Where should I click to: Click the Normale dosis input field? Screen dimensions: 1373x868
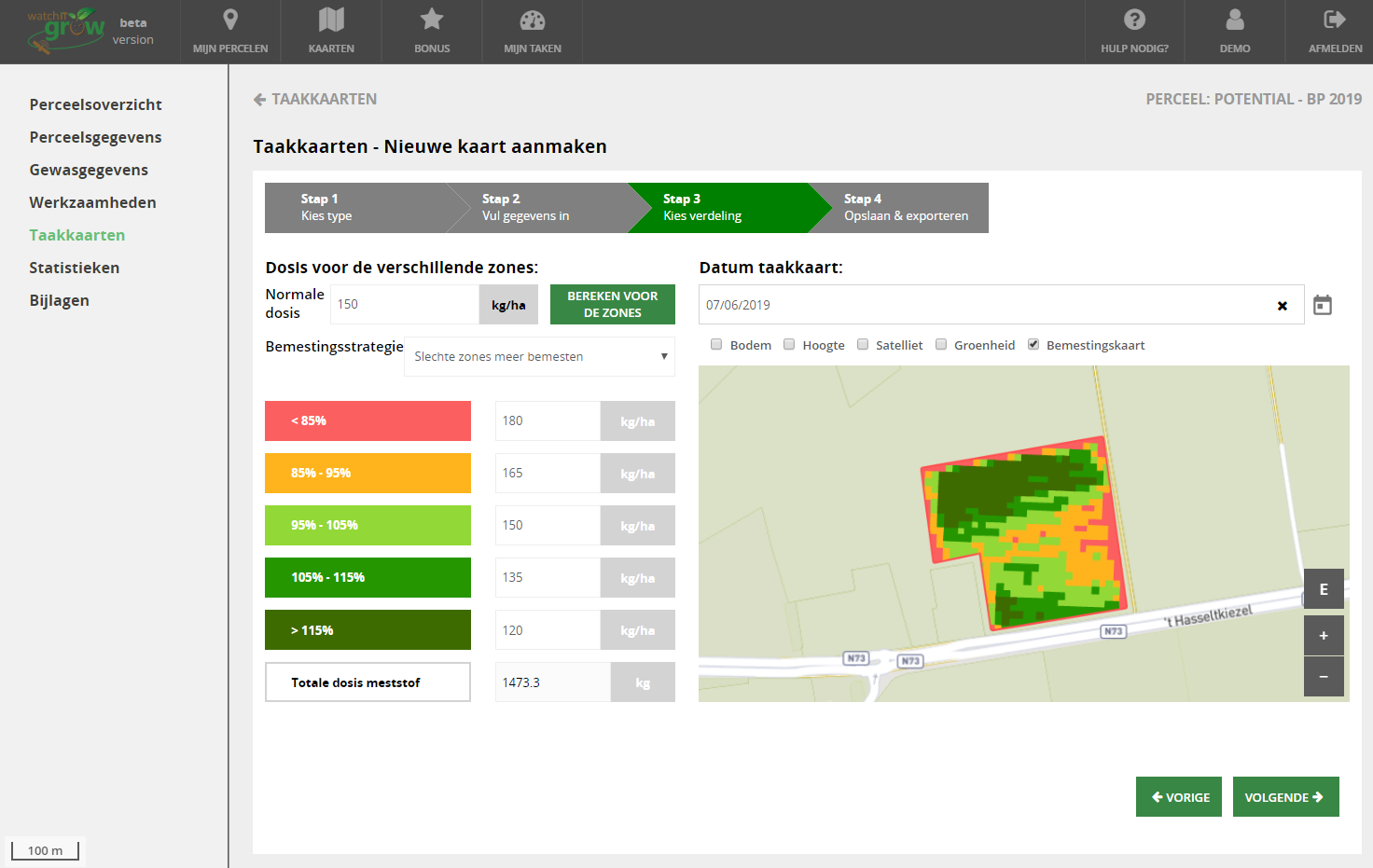pyautogui.click(x=404, y=305)
